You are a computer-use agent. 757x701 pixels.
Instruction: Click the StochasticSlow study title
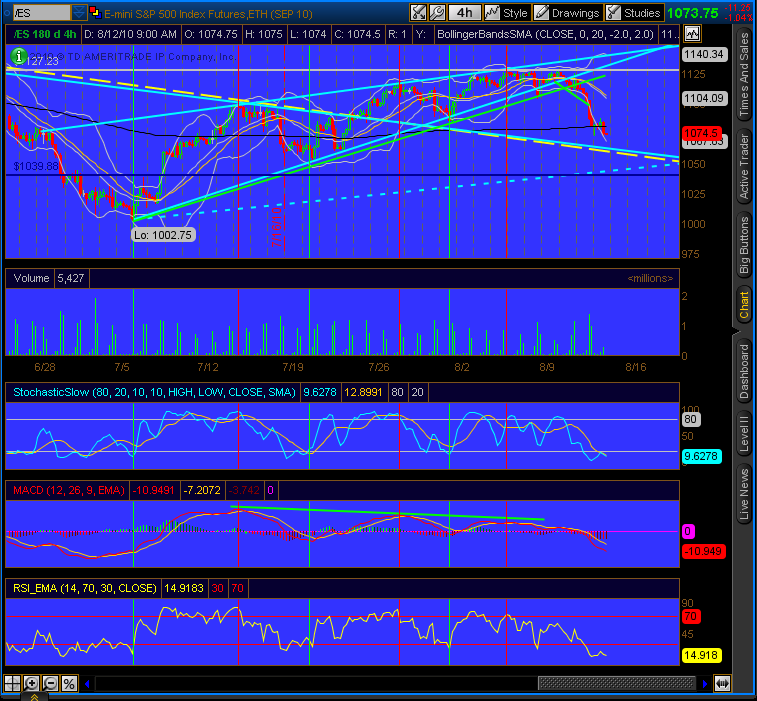pyautogui.click(x=154, y=392)
